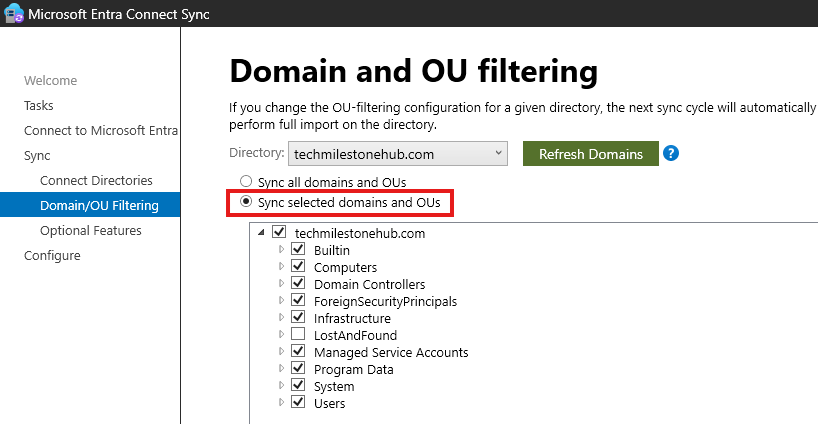Select the Builtin tree label
This screenshot has height=424, width=818.
coord(332,250)
